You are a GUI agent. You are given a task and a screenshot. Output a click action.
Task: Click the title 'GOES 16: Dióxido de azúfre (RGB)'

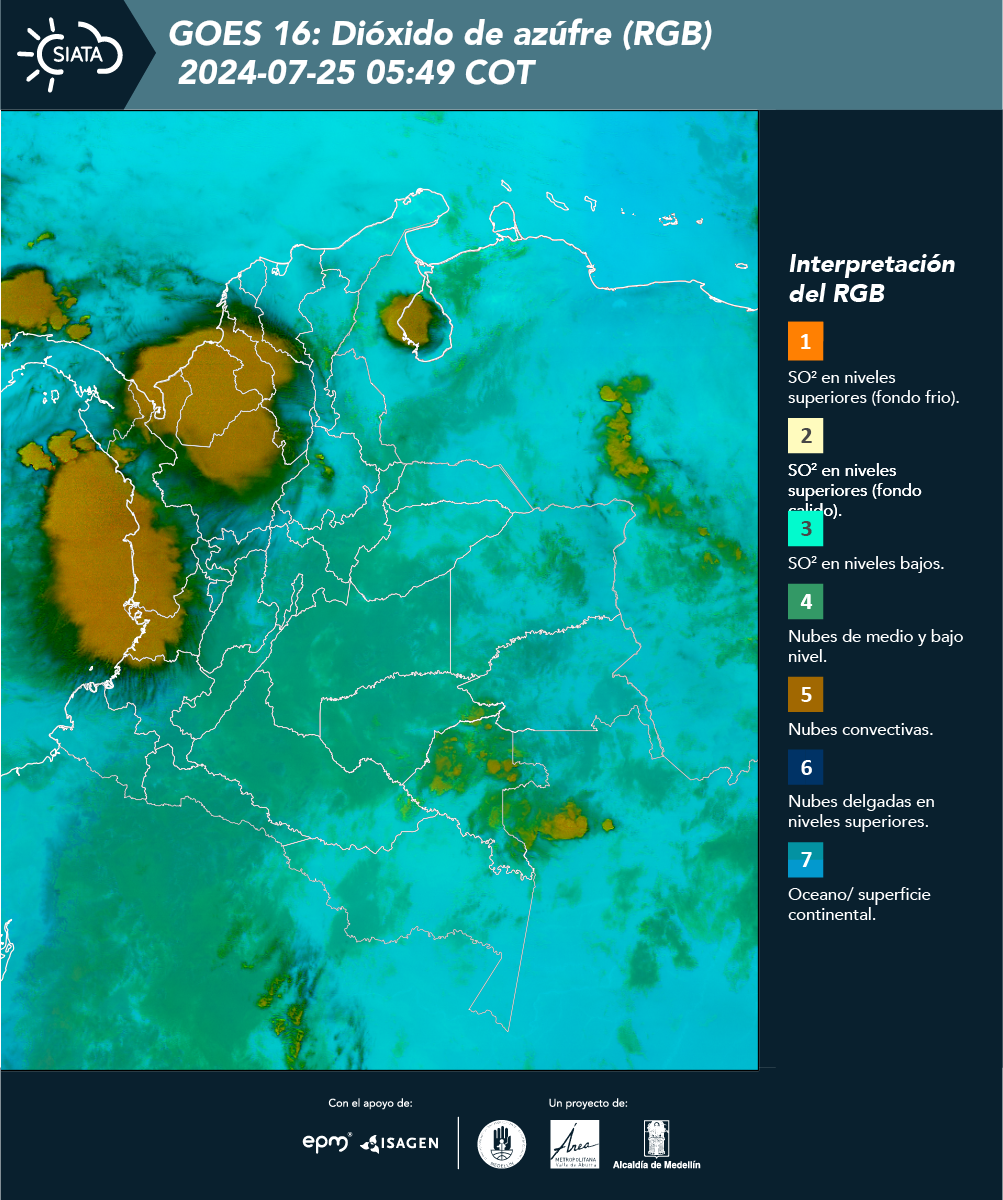pos(440,35)
